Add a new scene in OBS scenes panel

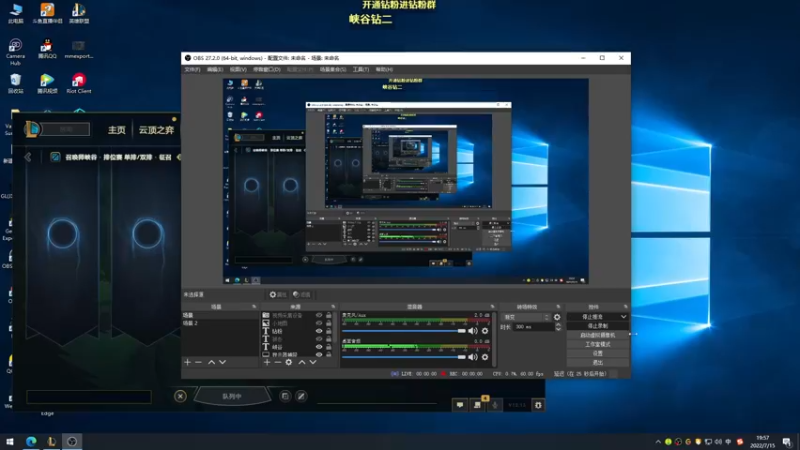point(187,362)
